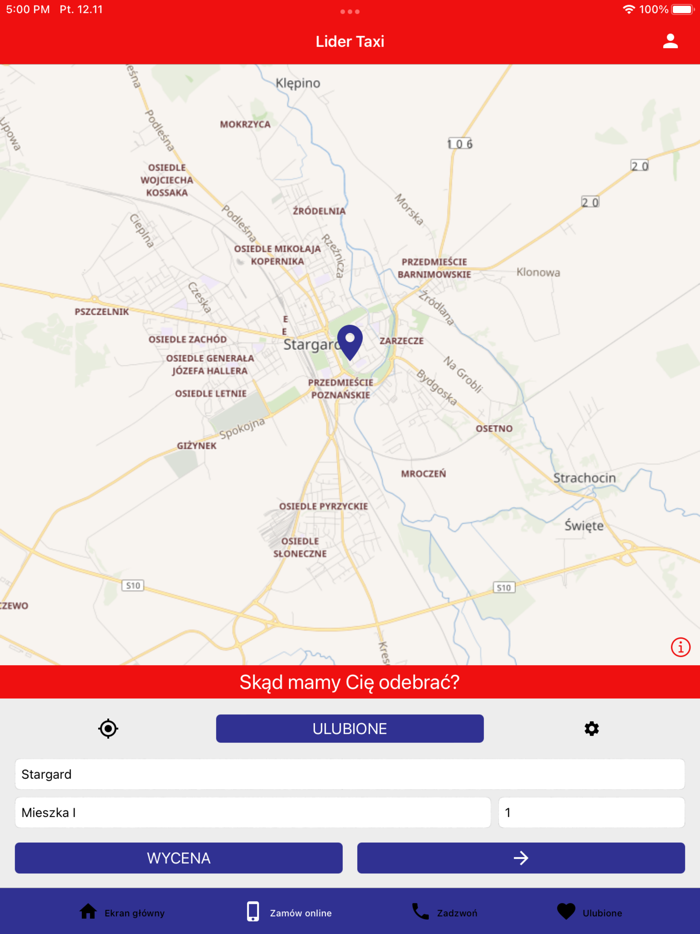Use the locate-me crosshair icon
The image size is (700, 934).
click(108, 728)
